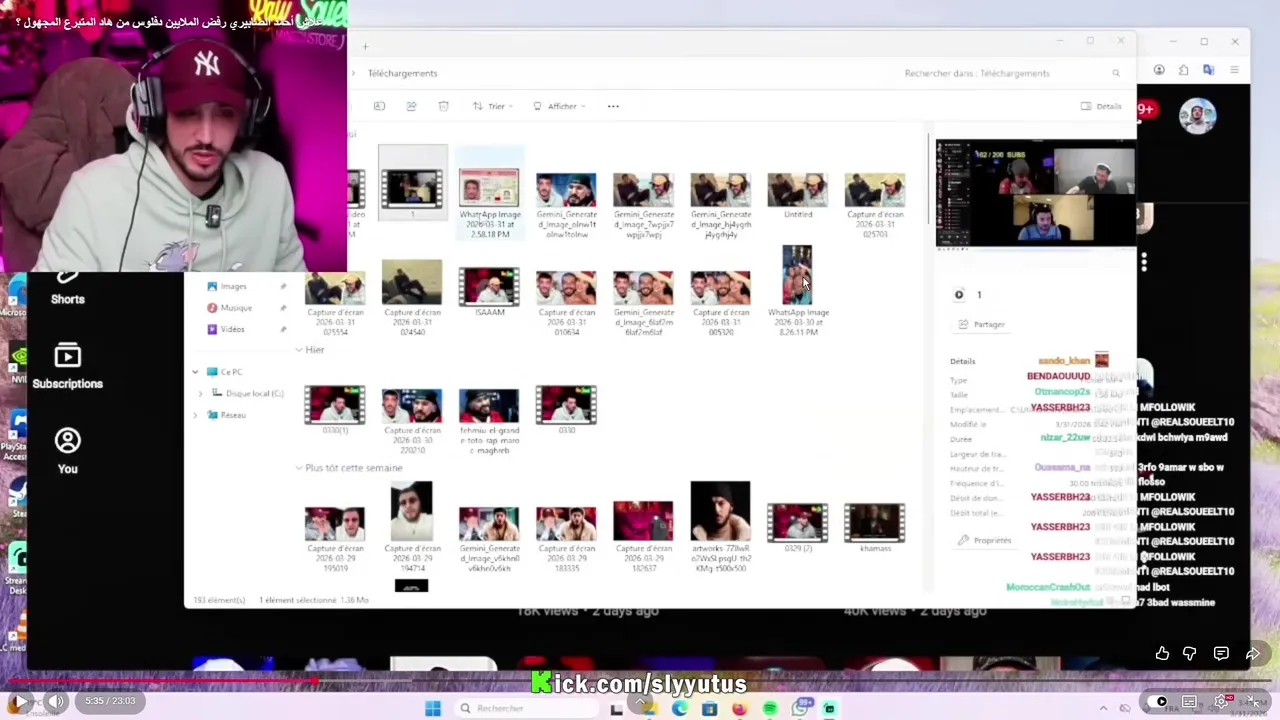Screen dimensions: 1280x720
Task: Select Réseau in the navigation pane
Action: tap(226, 415)
